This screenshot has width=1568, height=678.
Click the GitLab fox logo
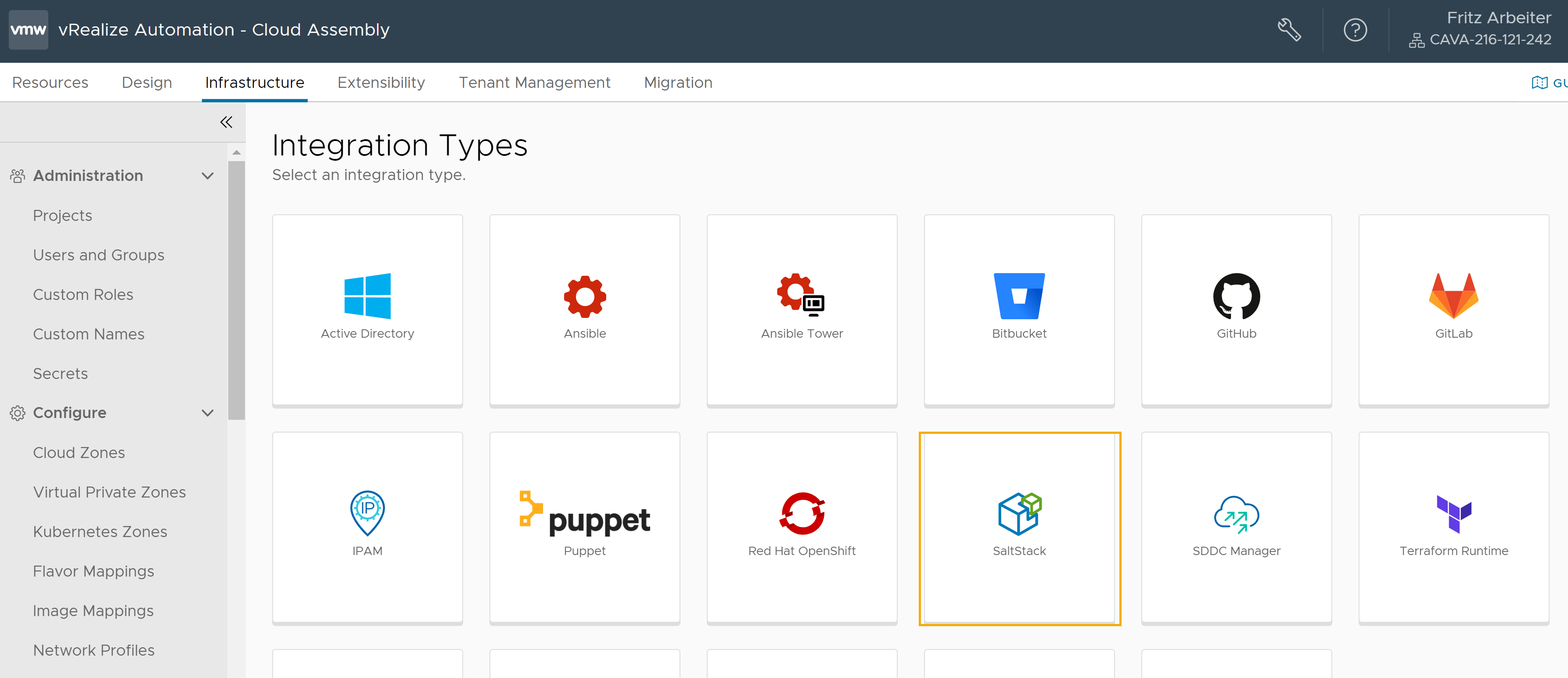click(x=1453, y=296)
